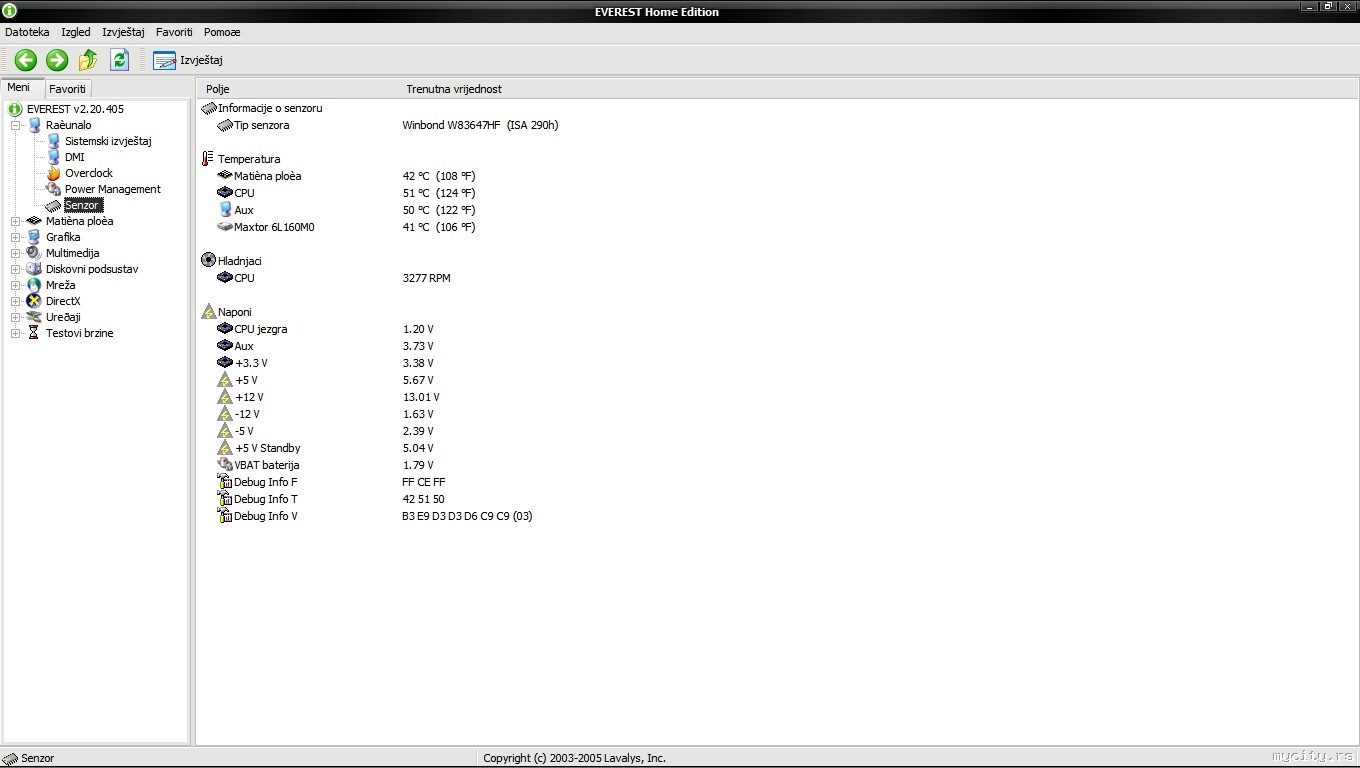Screen dimensions: 1360x768
Task: Switch to the Favoriti tab in the sidebar
Action: [x=68, y=89]
